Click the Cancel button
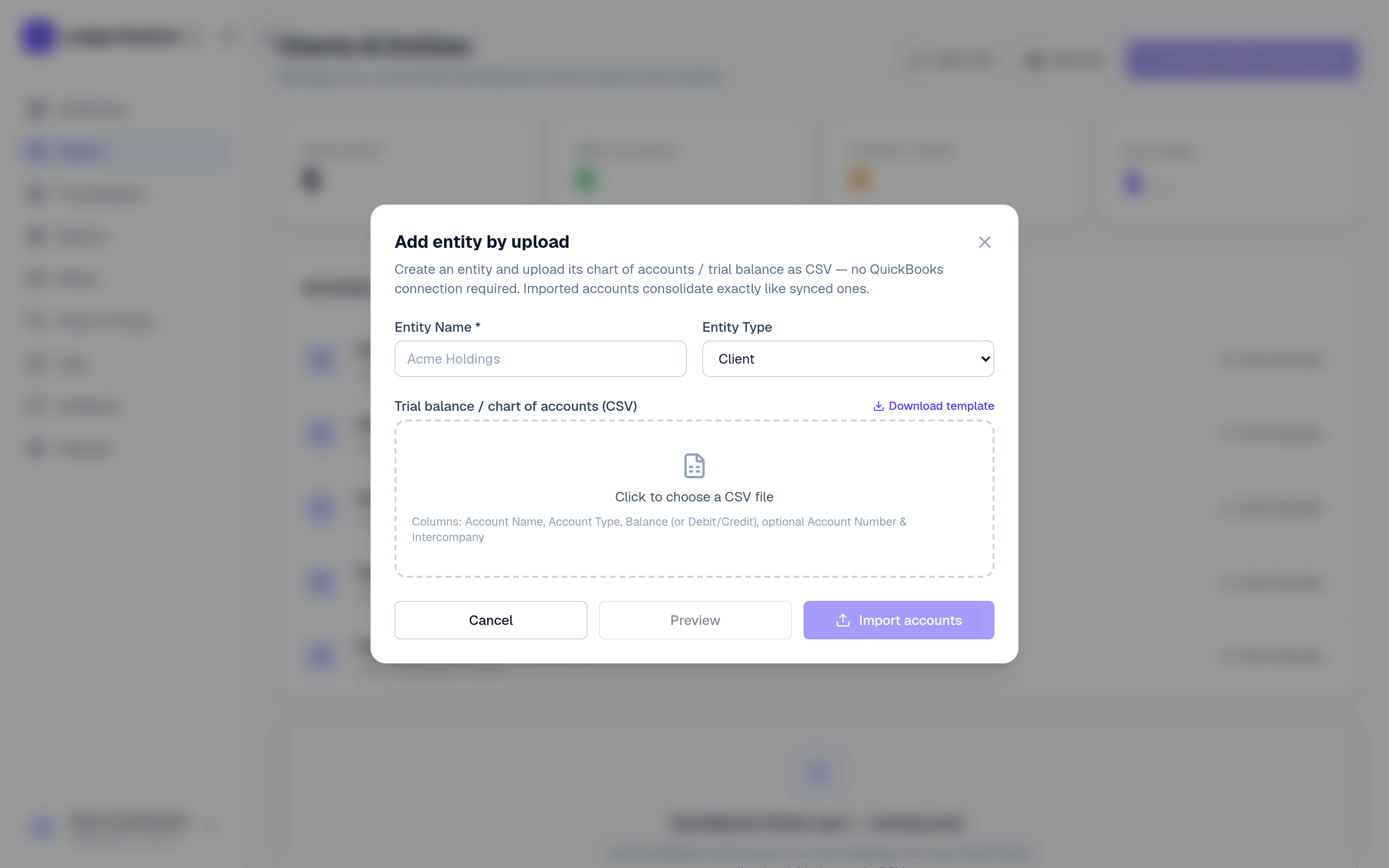 [x=491, y=620]
